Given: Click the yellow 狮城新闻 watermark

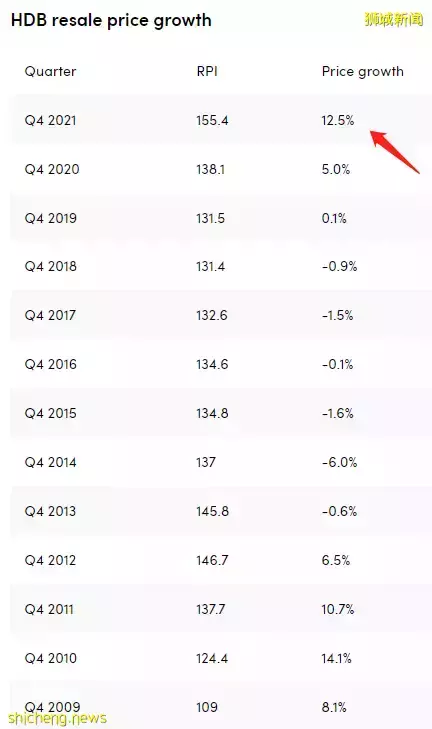Looking at the screenshot, I should coord(393,19).
